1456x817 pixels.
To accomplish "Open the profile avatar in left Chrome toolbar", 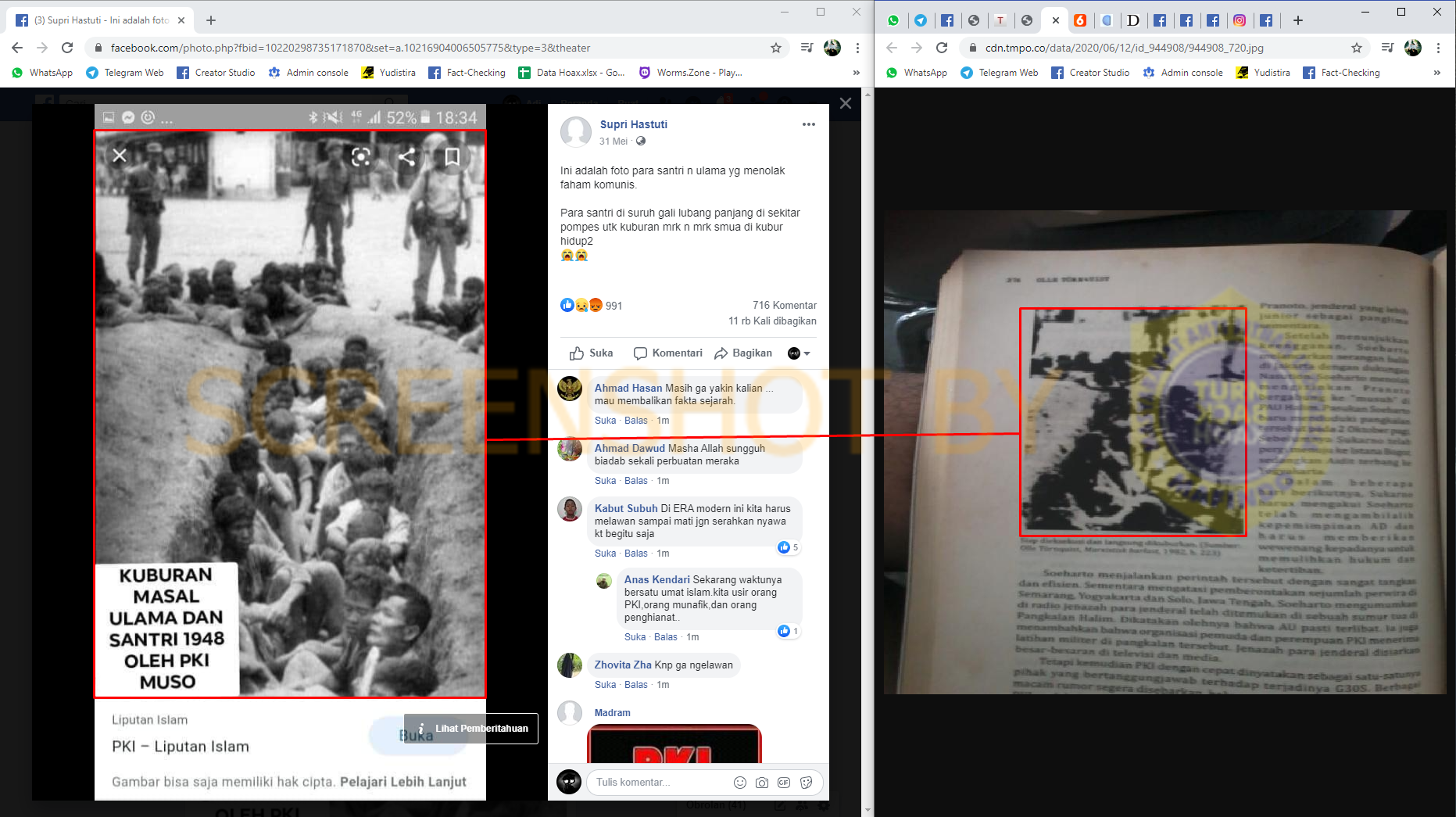I will [832, 48].
